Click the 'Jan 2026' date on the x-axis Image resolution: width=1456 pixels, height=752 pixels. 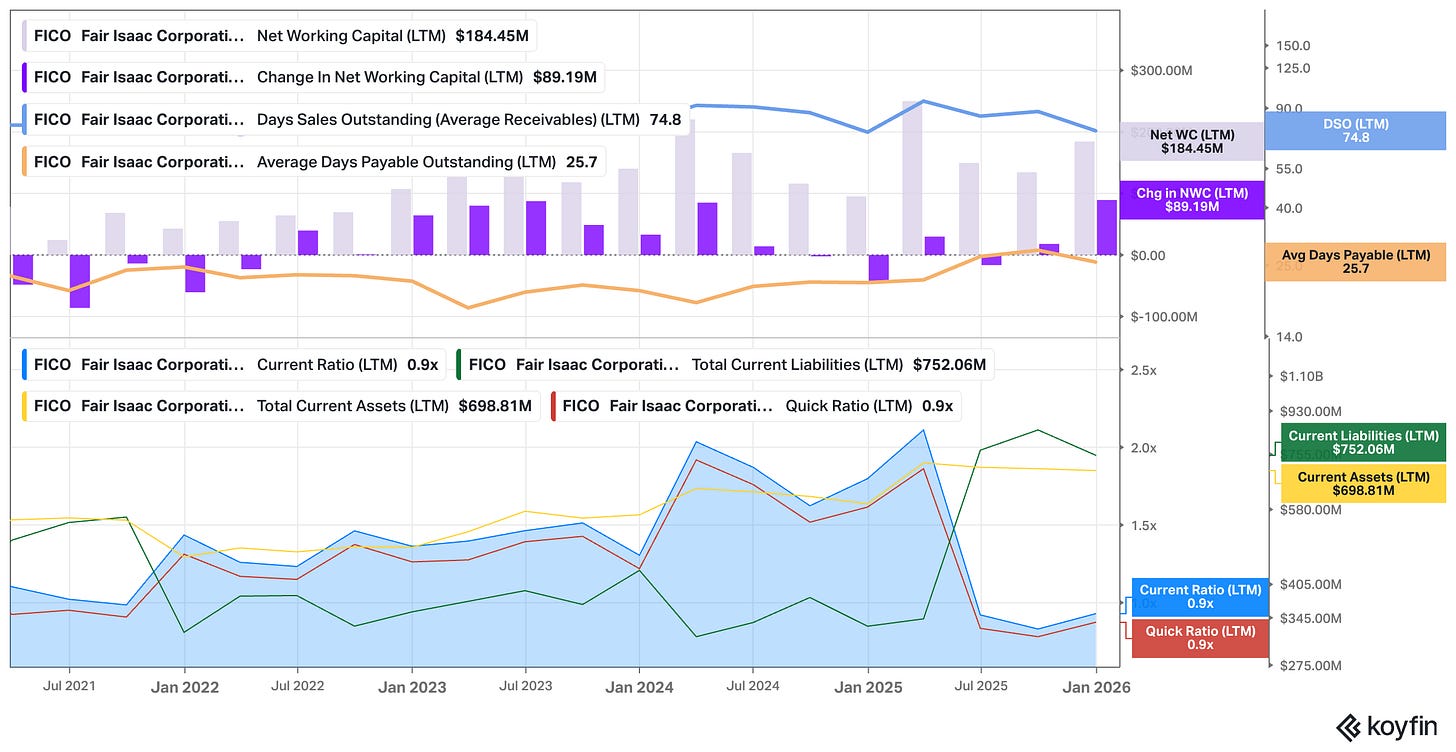click(1096, 687)
